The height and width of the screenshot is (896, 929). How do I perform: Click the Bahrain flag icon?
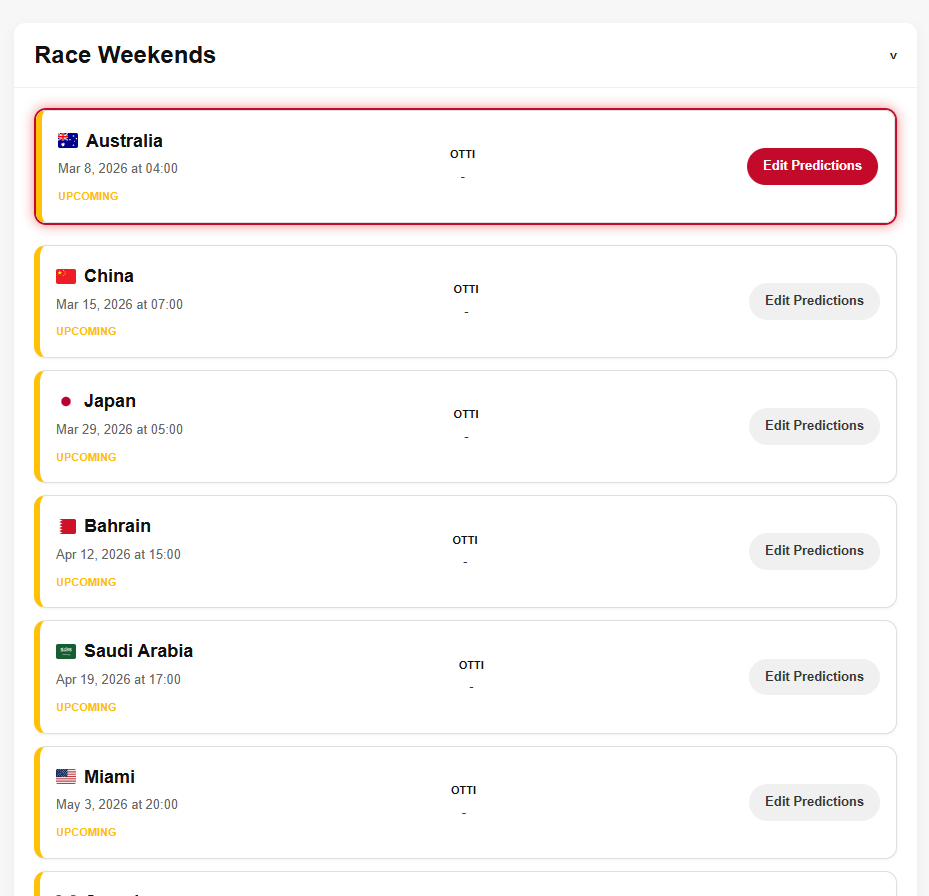66,526
